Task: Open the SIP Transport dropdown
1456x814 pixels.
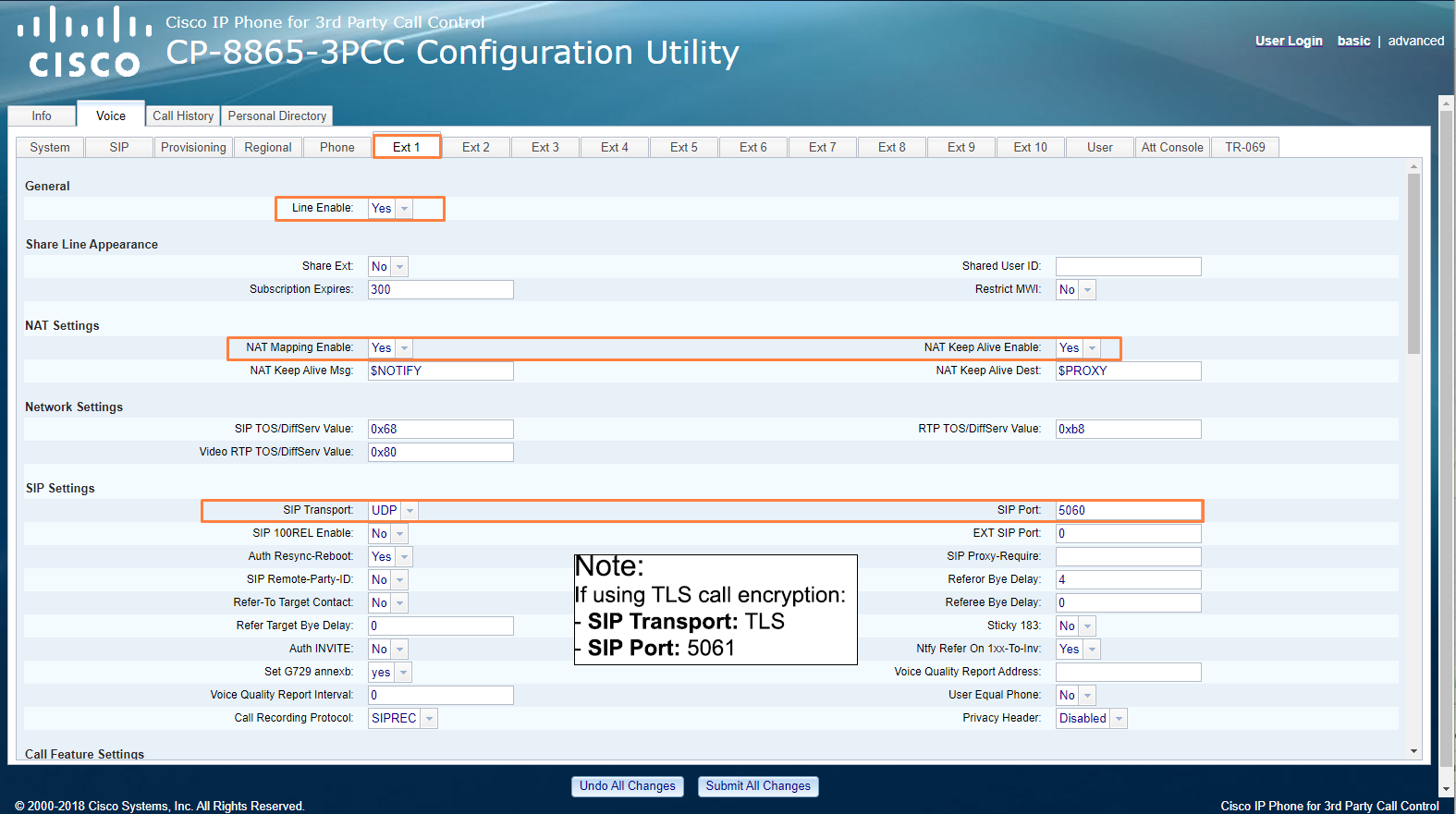Action: click(x=393, y=511)
